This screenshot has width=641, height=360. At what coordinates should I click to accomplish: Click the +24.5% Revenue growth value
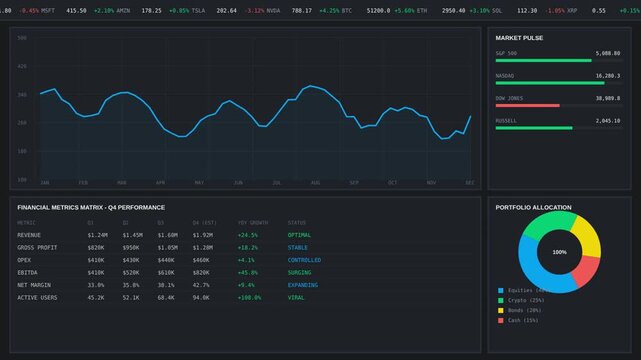point(247,235)
